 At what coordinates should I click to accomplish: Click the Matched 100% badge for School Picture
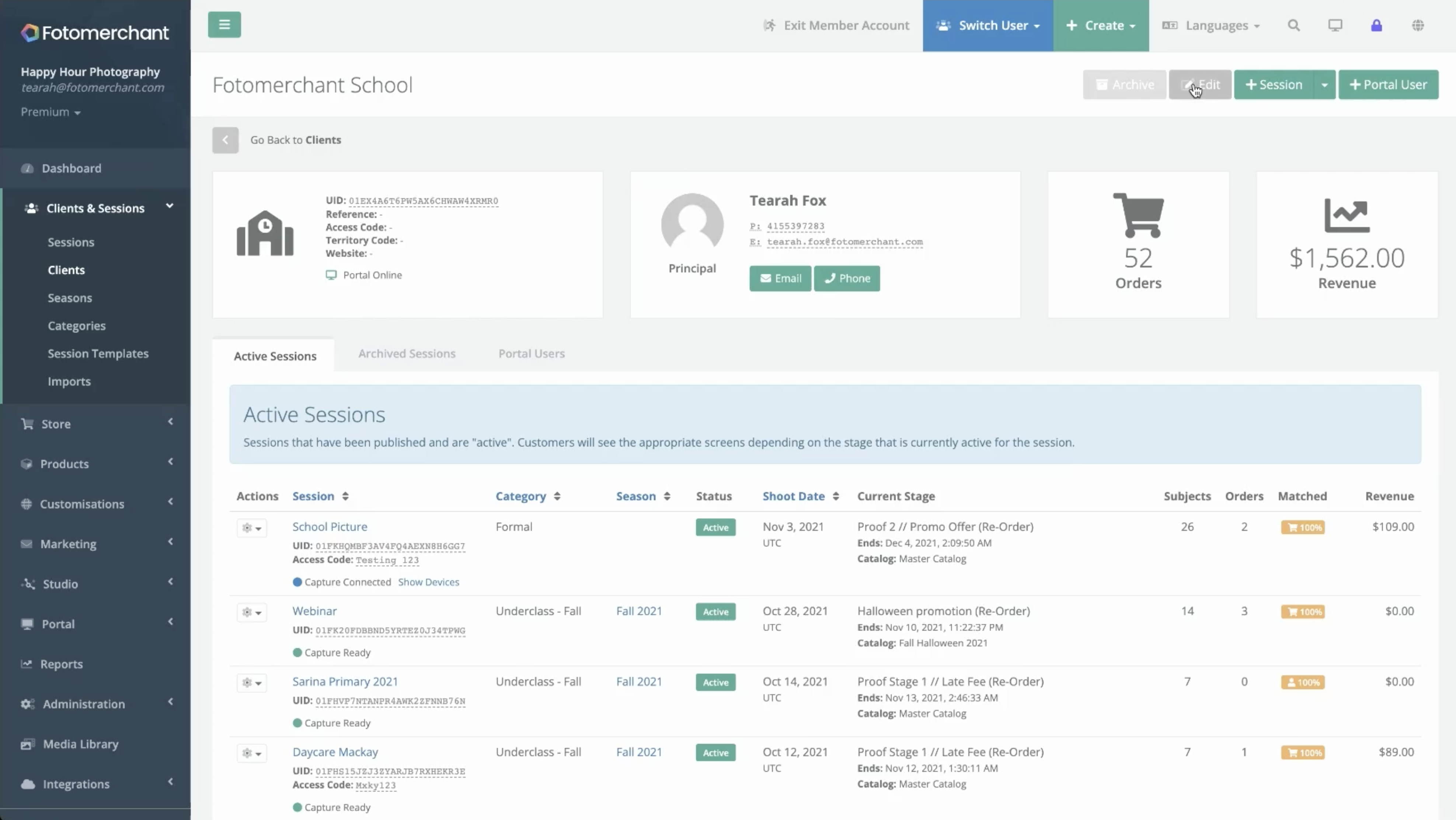pos(1303,528)
